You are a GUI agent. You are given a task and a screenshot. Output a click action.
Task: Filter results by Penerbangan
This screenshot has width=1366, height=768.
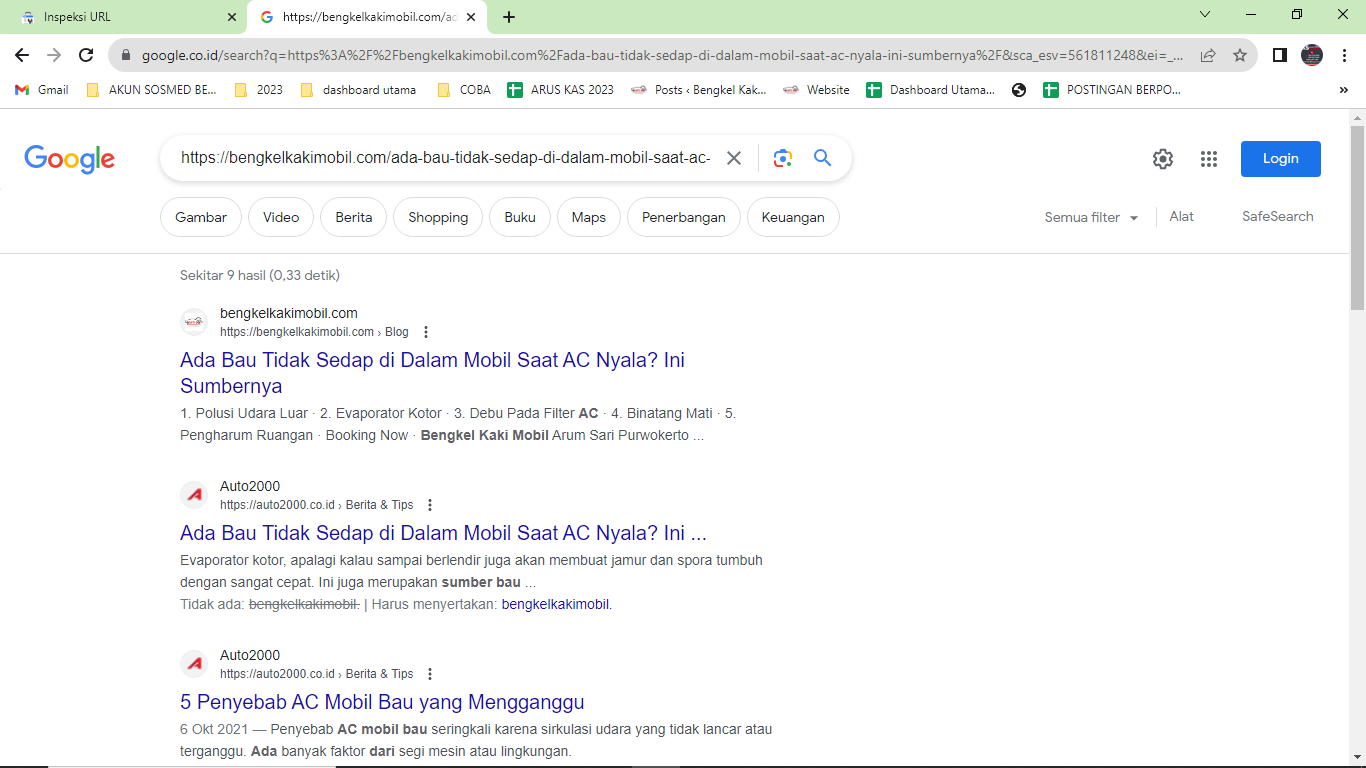point(684,217)
